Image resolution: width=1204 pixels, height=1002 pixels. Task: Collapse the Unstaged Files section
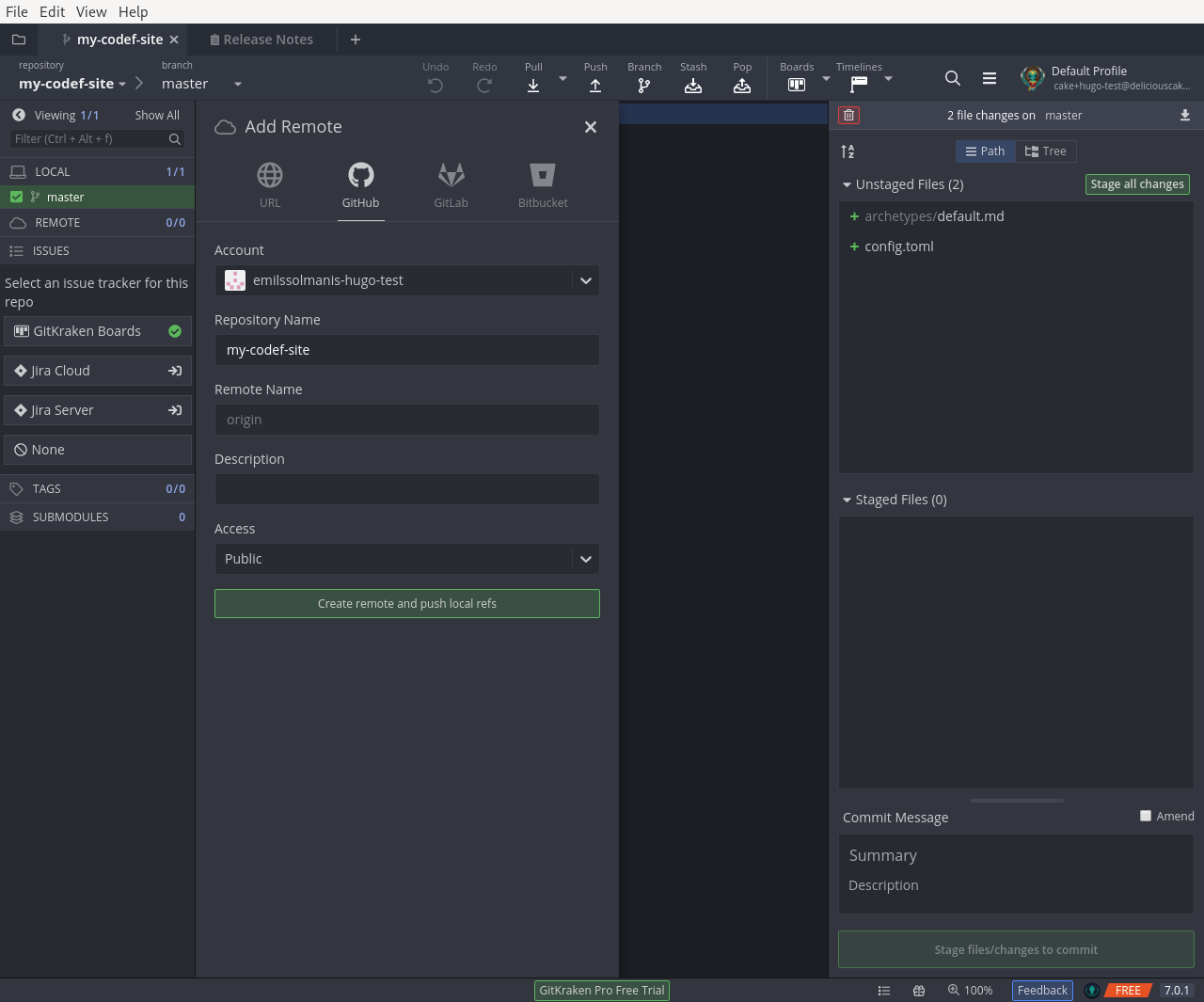click(x=847, y=184)
